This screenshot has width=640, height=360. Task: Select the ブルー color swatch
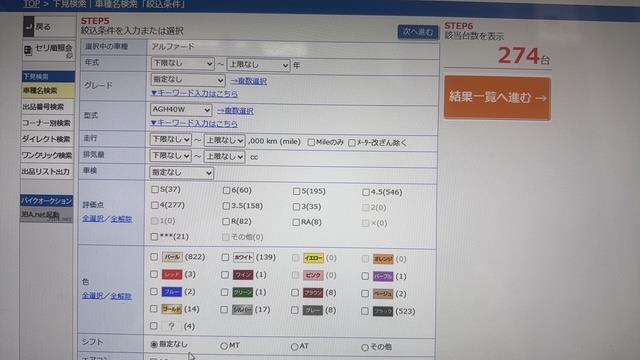pyautogui.click(x=172, y=292)
